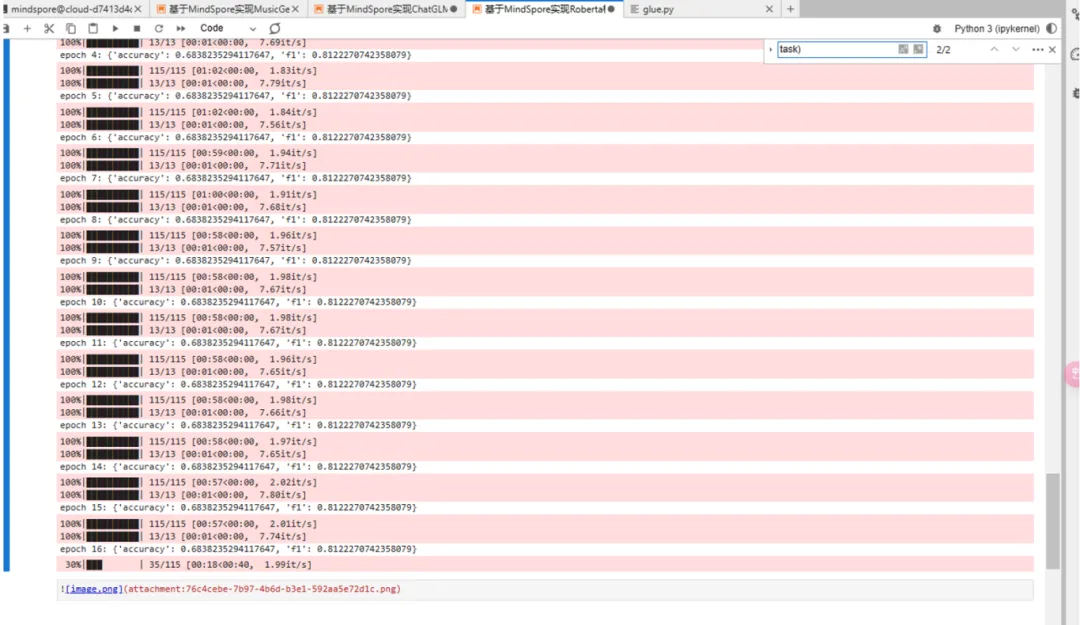The height and width of the screenshot is (625, 1080).
Task: Restart kernel and run all cells
Action: pos(181,29)
